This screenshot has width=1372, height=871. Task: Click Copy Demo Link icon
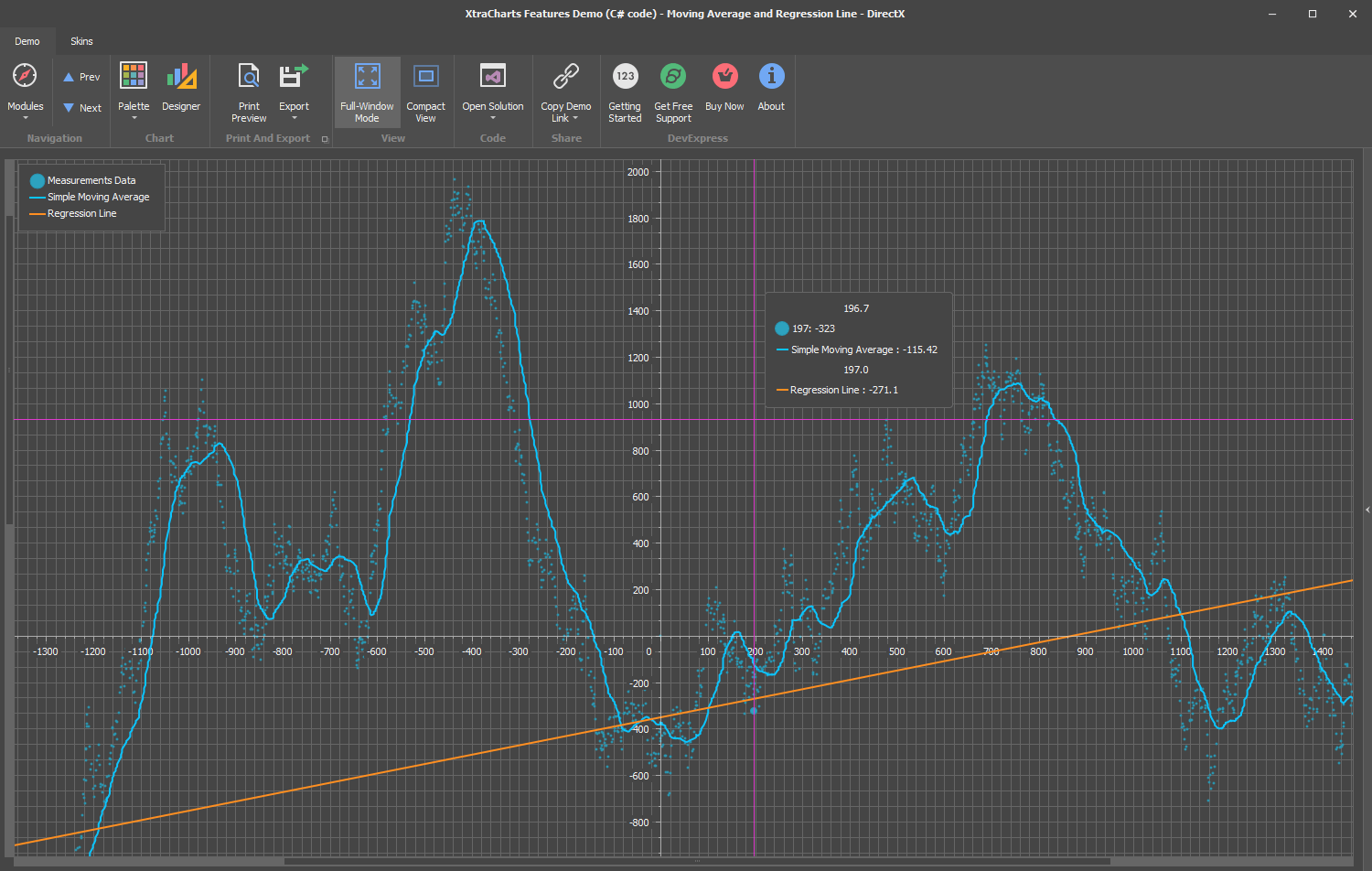tap(566, 76)
